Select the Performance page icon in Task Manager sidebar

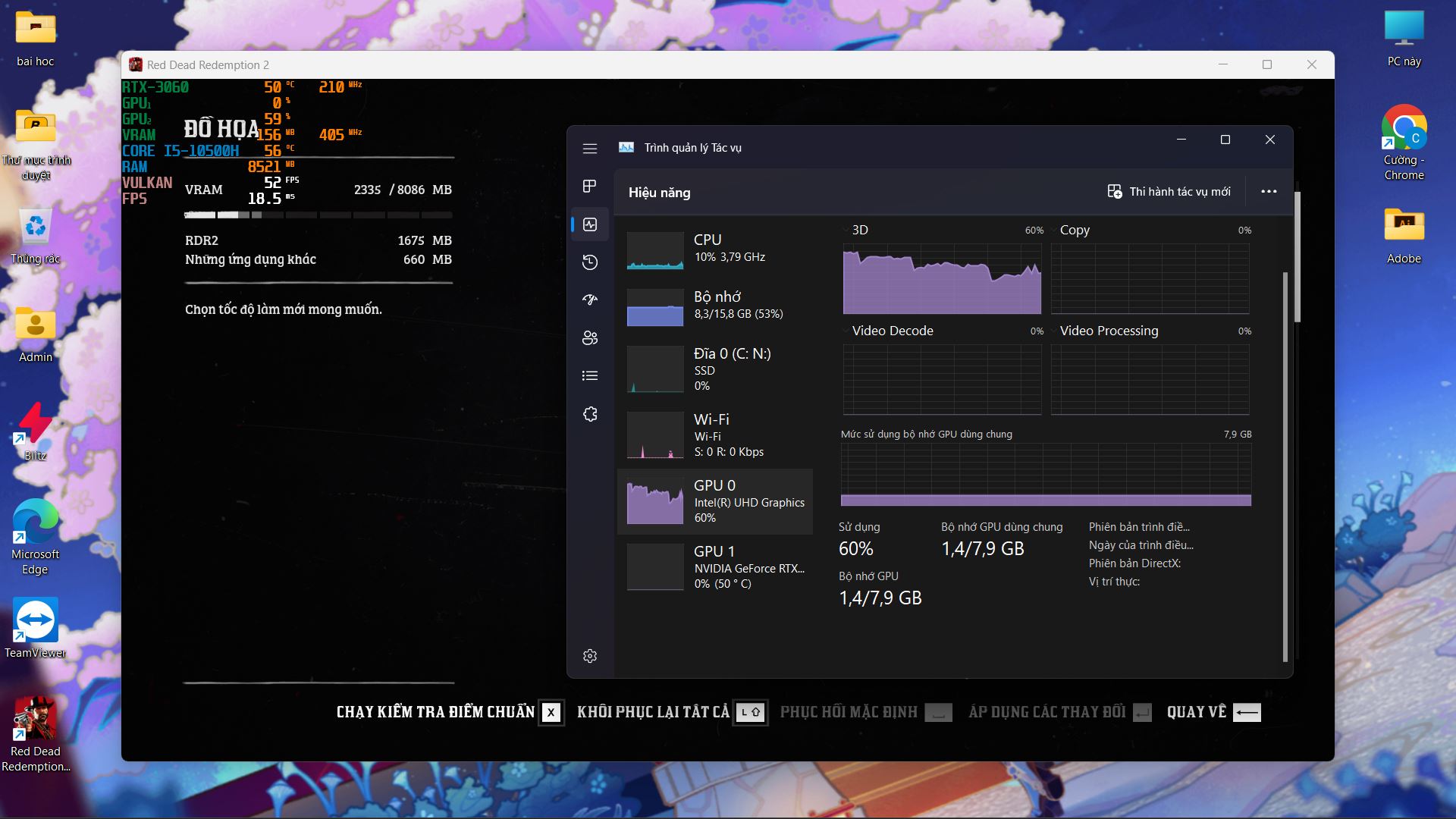tap(590, 224)
